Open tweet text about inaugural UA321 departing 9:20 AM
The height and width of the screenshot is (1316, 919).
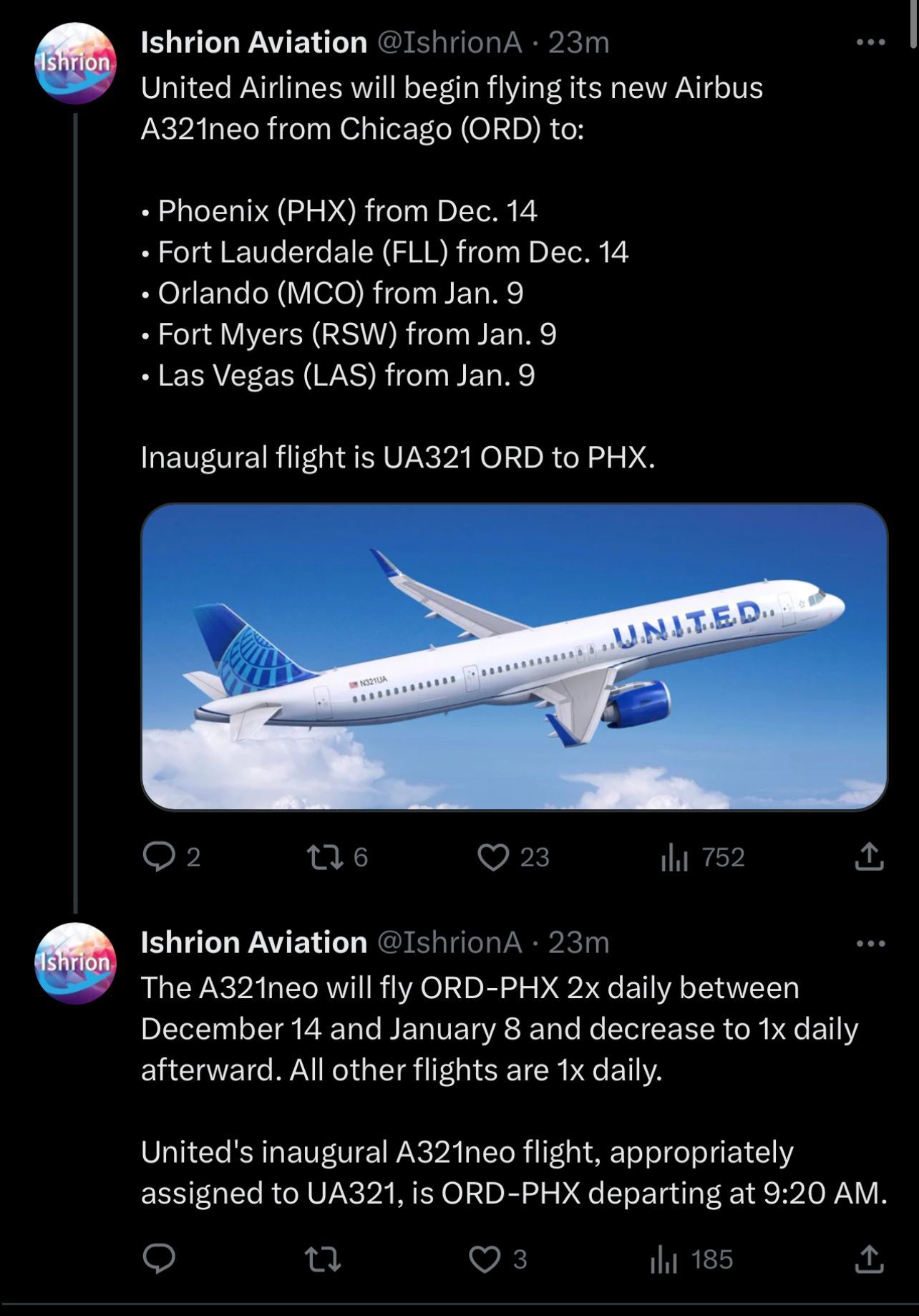click(x=514, y=1172)
